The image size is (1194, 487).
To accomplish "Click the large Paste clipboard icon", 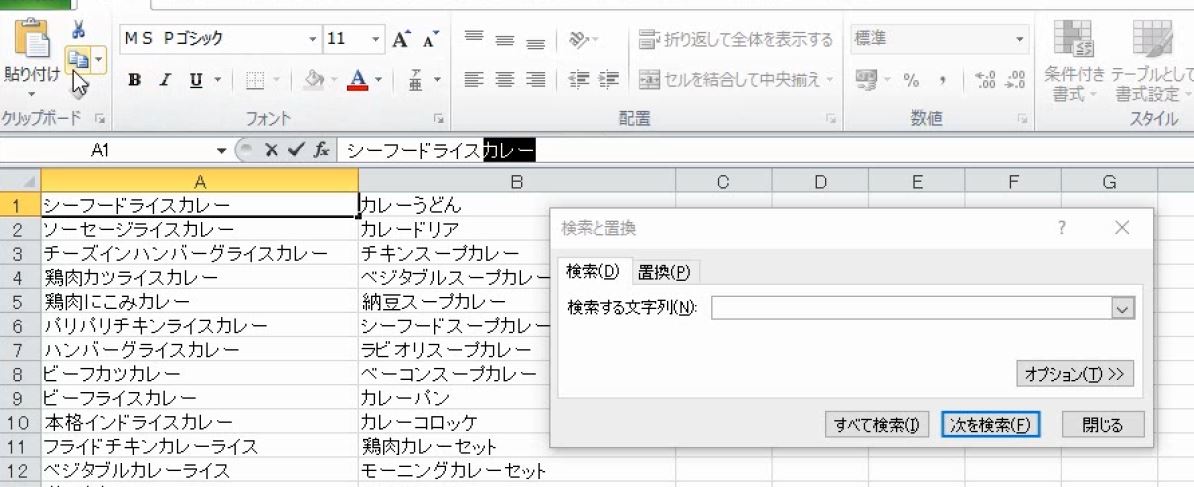I will [33, 38].
